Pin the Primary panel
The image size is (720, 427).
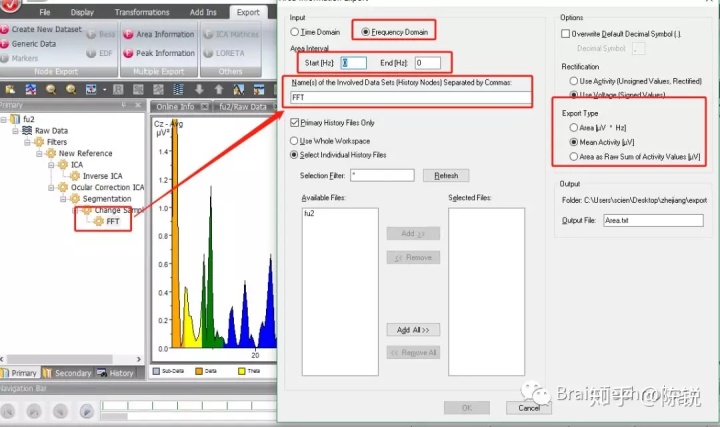tap(124, 105)
